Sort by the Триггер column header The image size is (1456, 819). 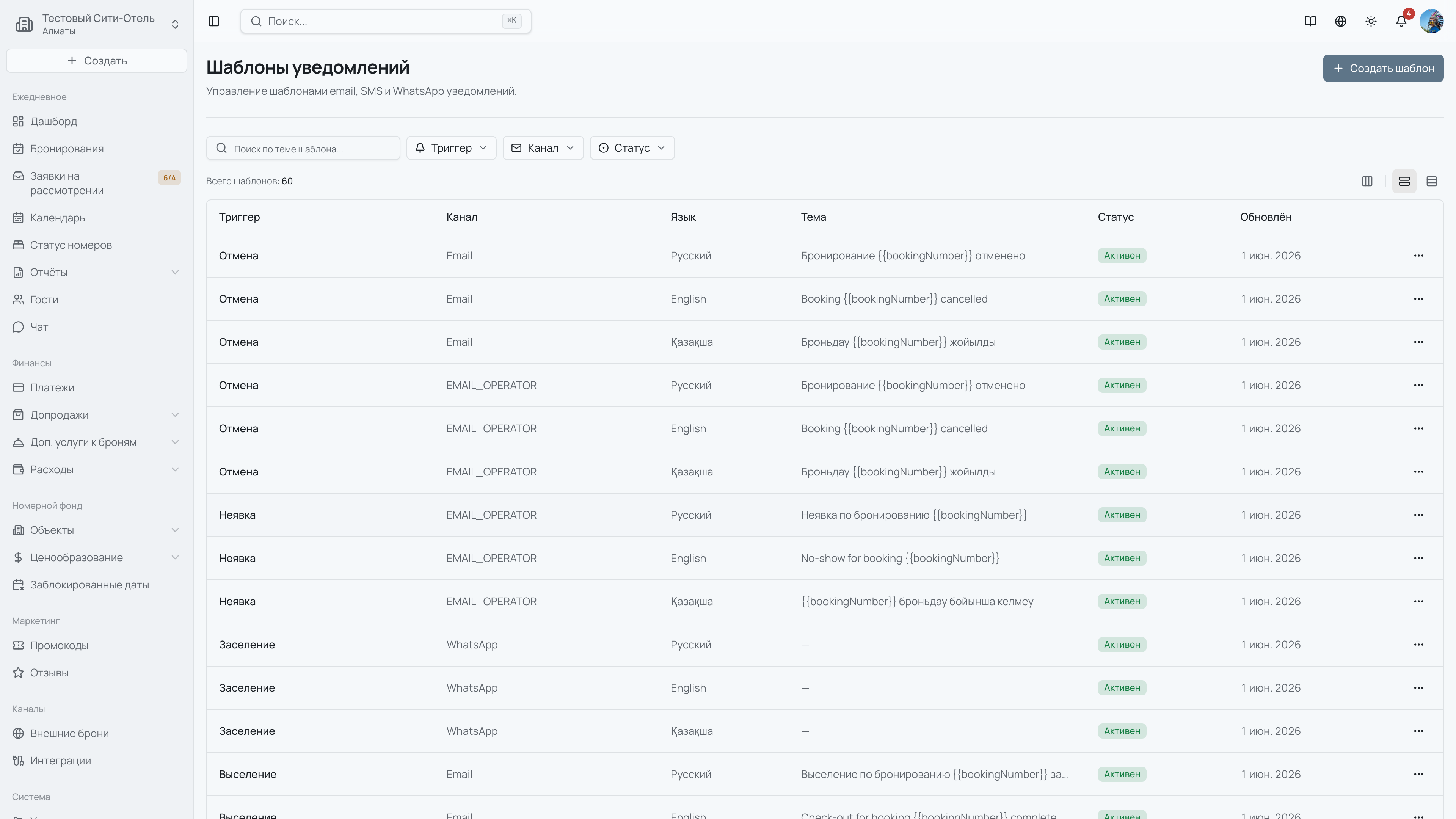click(240, 217)
